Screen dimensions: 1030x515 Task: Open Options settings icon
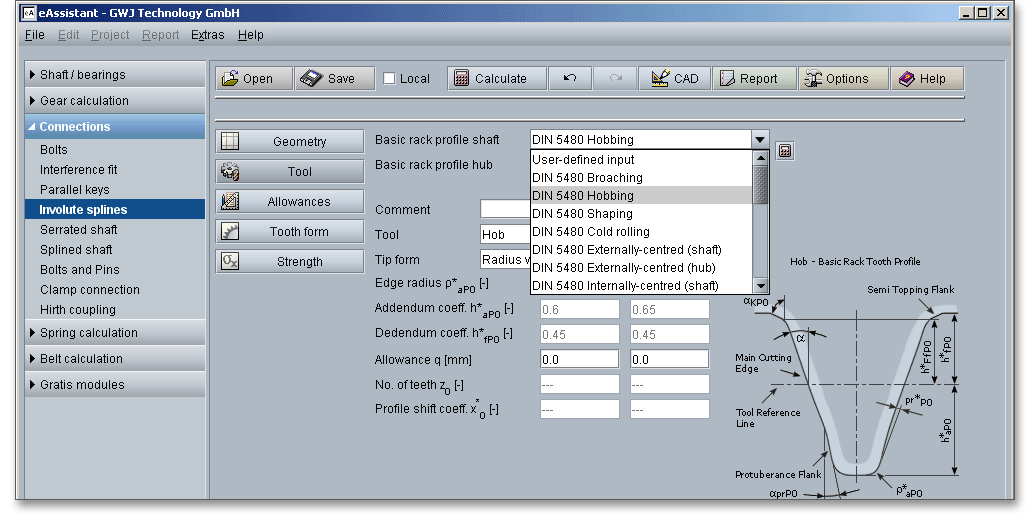coord(812,79)
